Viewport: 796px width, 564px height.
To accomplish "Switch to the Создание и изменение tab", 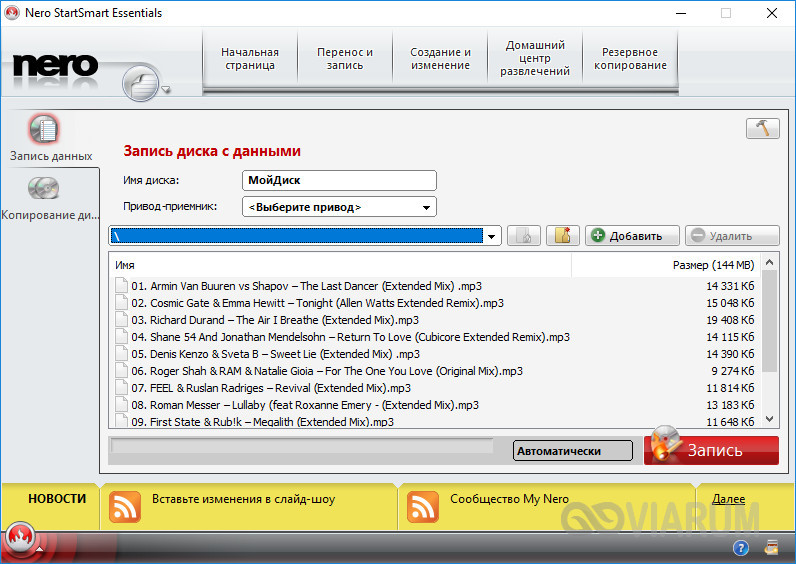I will tap(440, 59).
